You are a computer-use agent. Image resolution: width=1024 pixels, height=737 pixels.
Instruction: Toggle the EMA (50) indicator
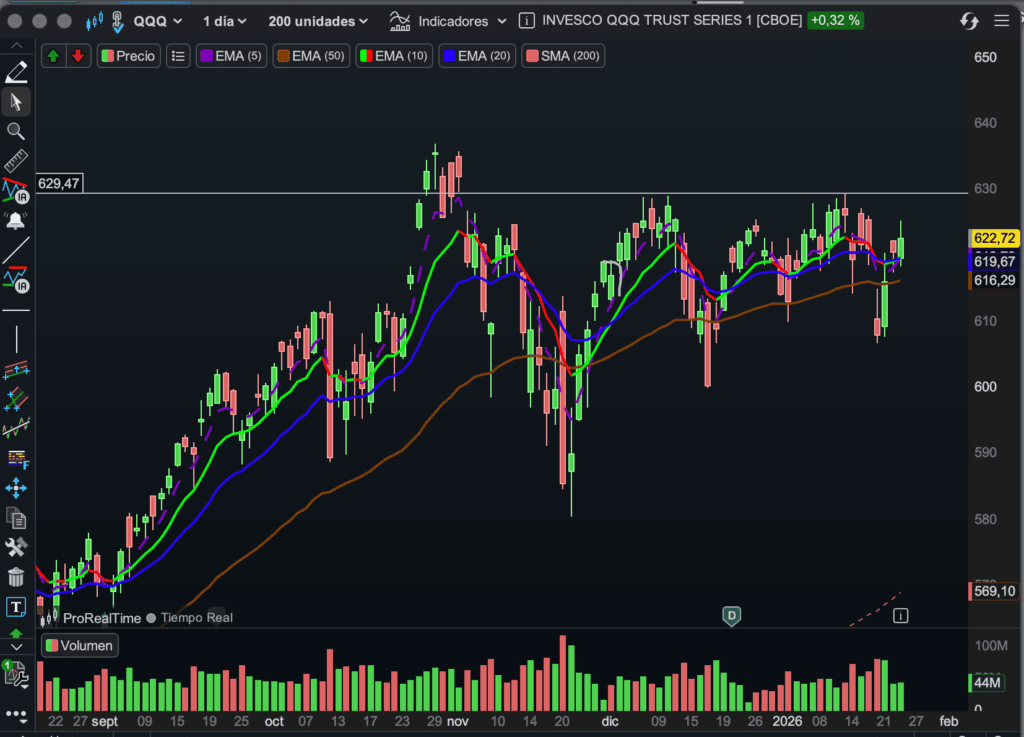pos(312,56)
